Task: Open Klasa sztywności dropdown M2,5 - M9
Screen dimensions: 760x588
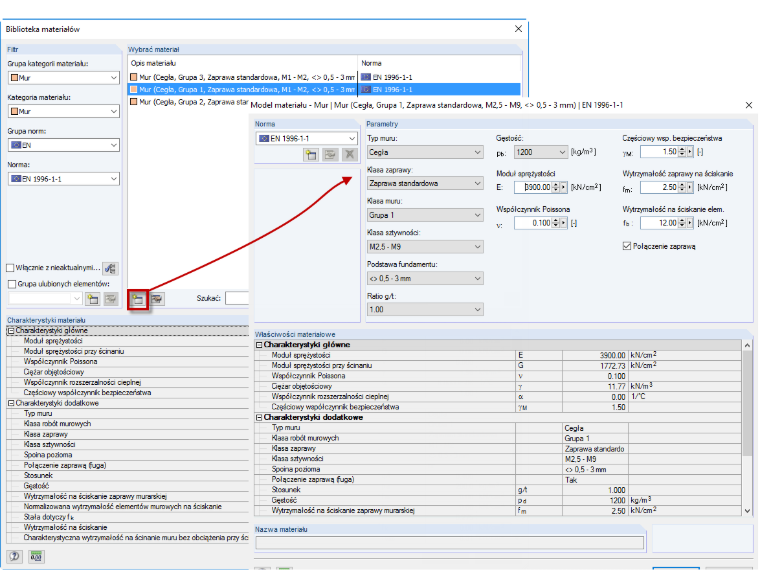Action: click(x=477, y=247)
